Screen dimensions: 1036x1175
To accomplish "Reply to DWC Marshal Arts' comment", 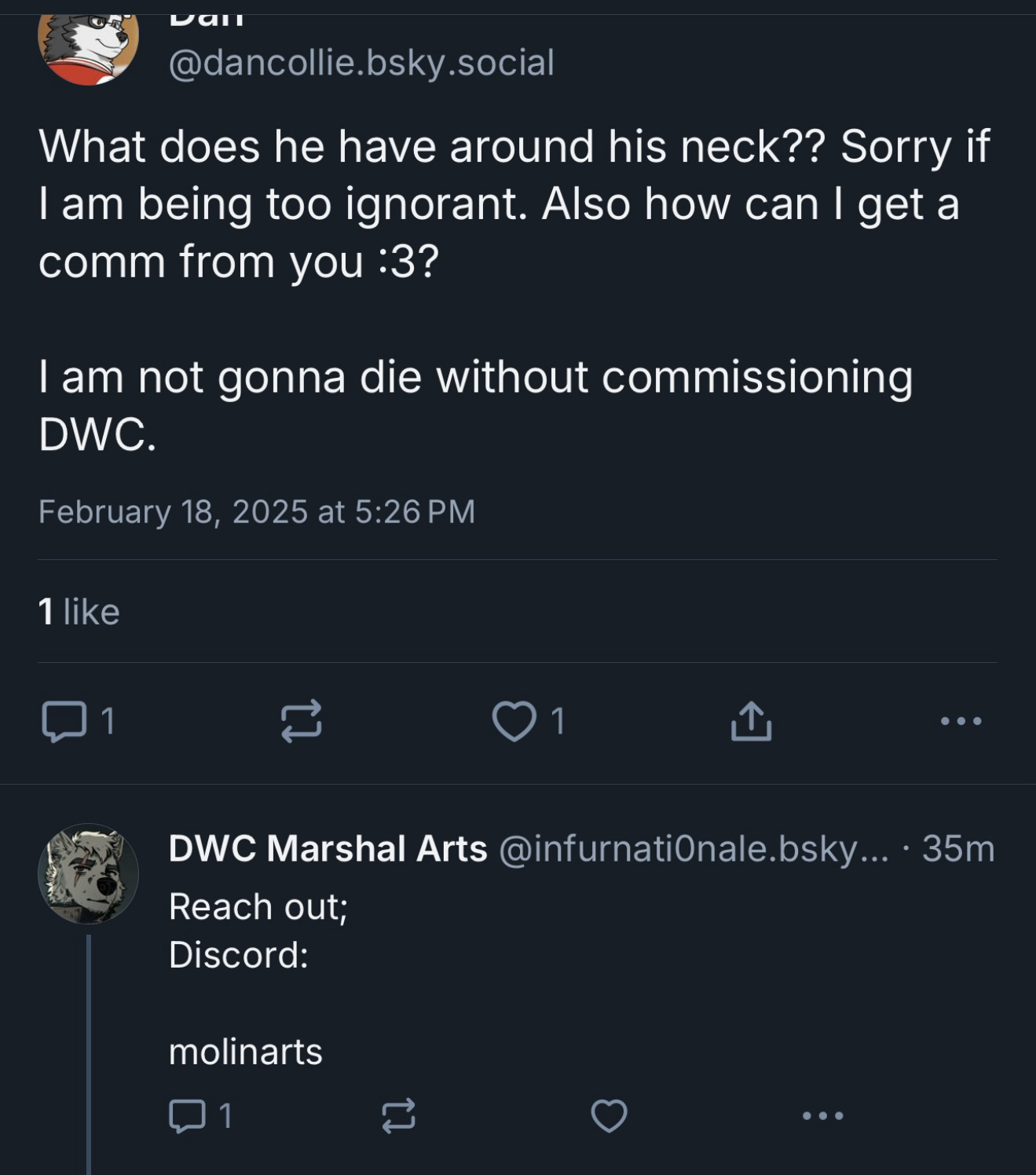I will (x=188, y=1115).
